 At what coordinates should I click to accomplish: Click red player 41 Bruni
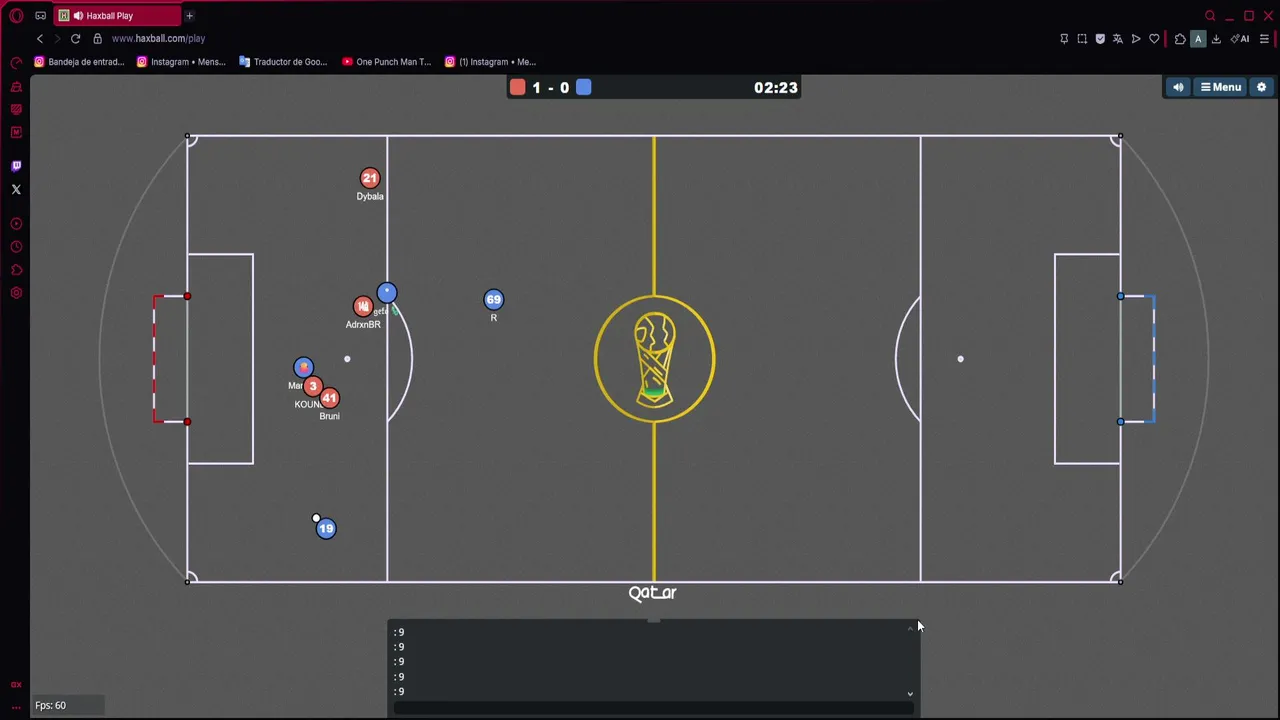[329, 398]
